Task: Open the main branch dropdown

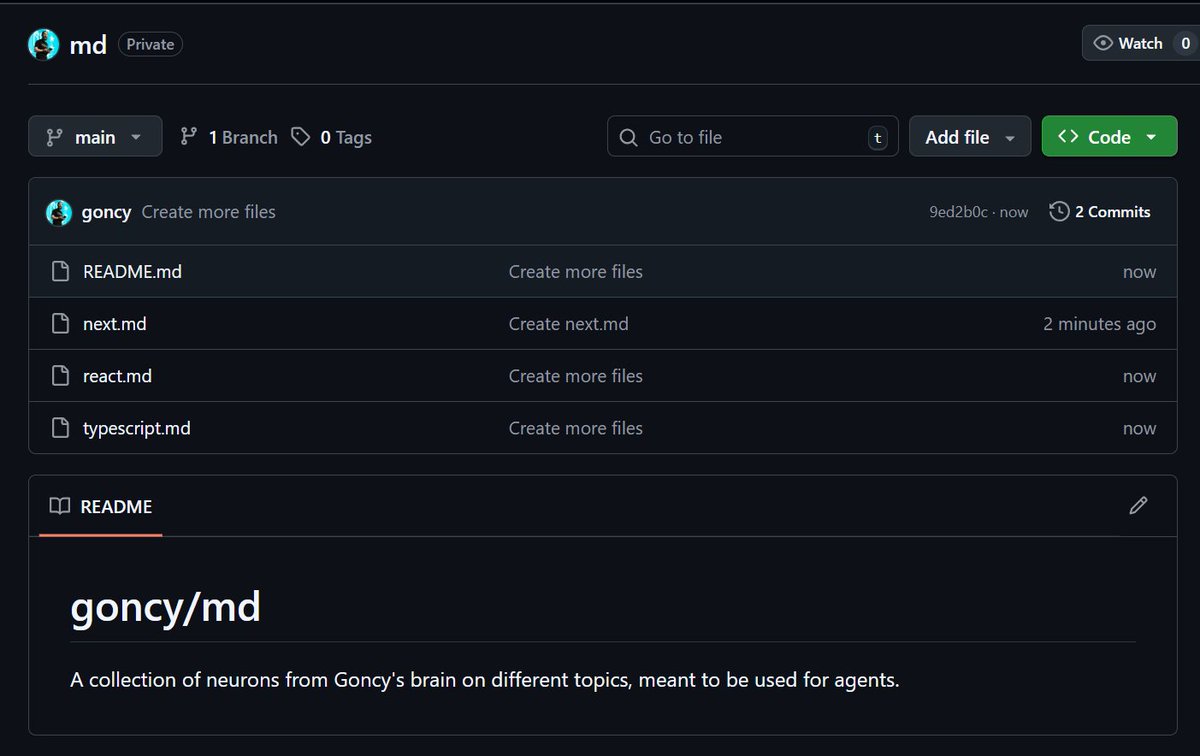Action: click(x=95, y=137)
